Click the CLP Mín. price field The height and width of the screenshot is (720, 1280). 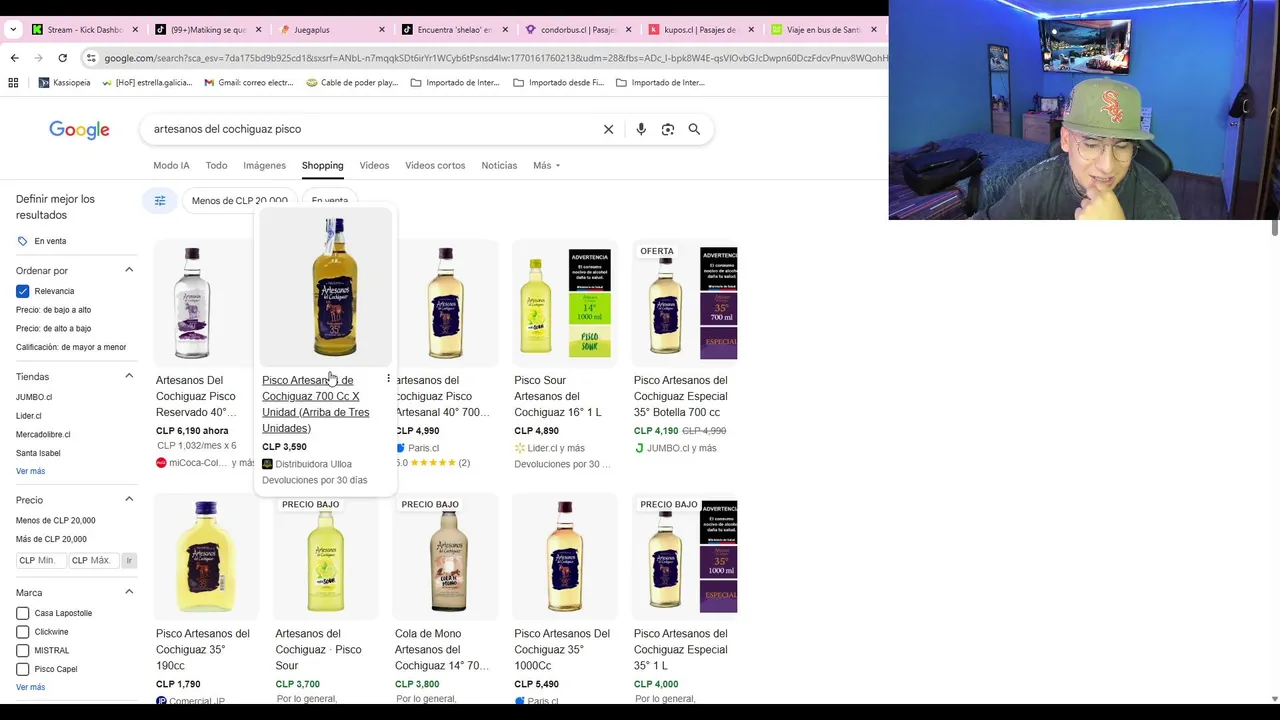pos(41,560)
